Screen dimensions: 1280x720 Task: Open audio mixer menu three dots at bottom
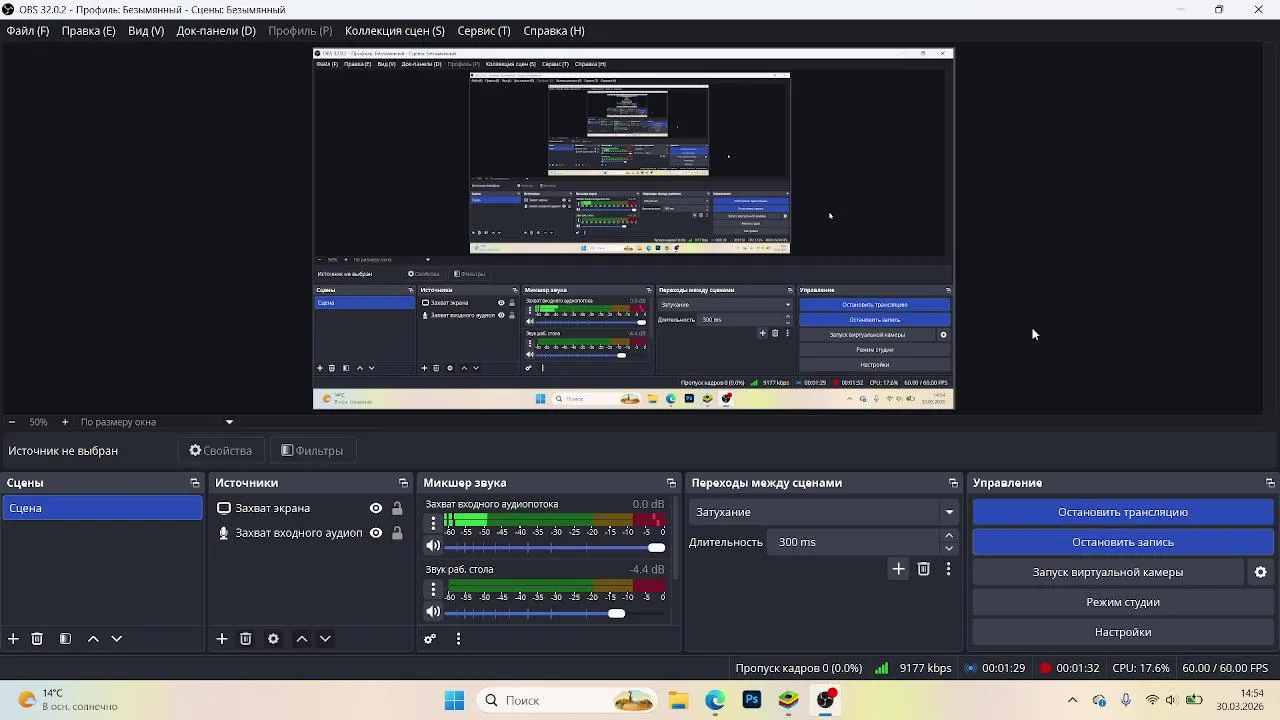click(x=458, y=639)
